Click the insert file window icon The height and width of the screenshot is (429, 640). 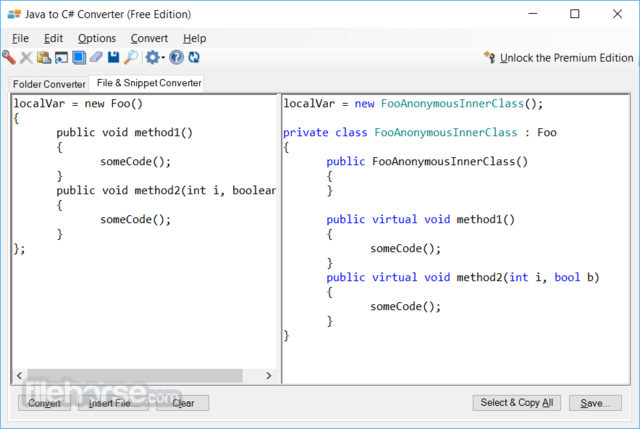point(61,58)
